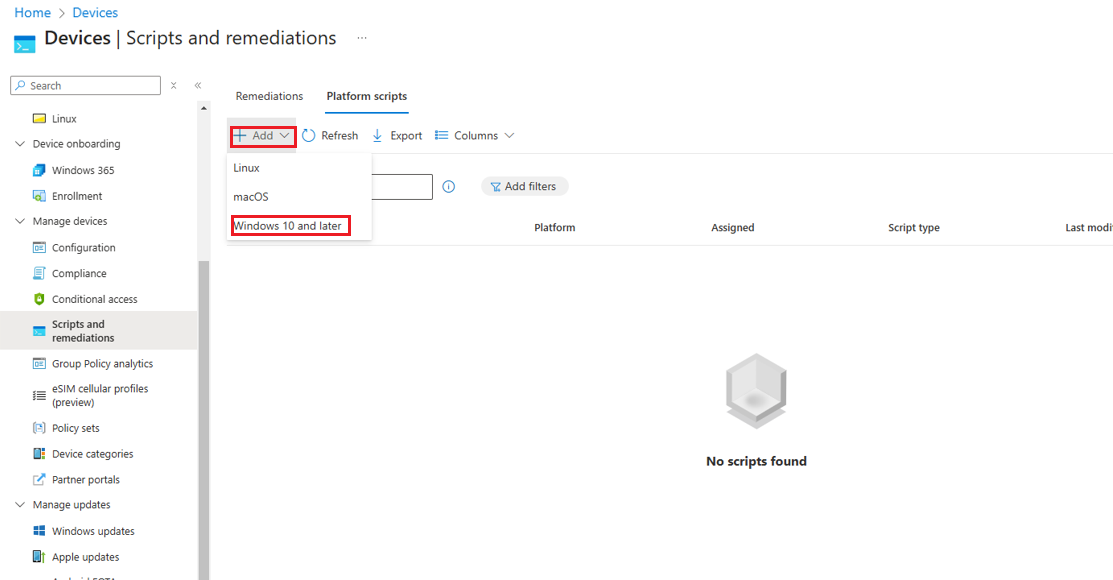
Task: Collapse the sidebar with double chevron
Action: pyautogui.click(x=198, y=85)
